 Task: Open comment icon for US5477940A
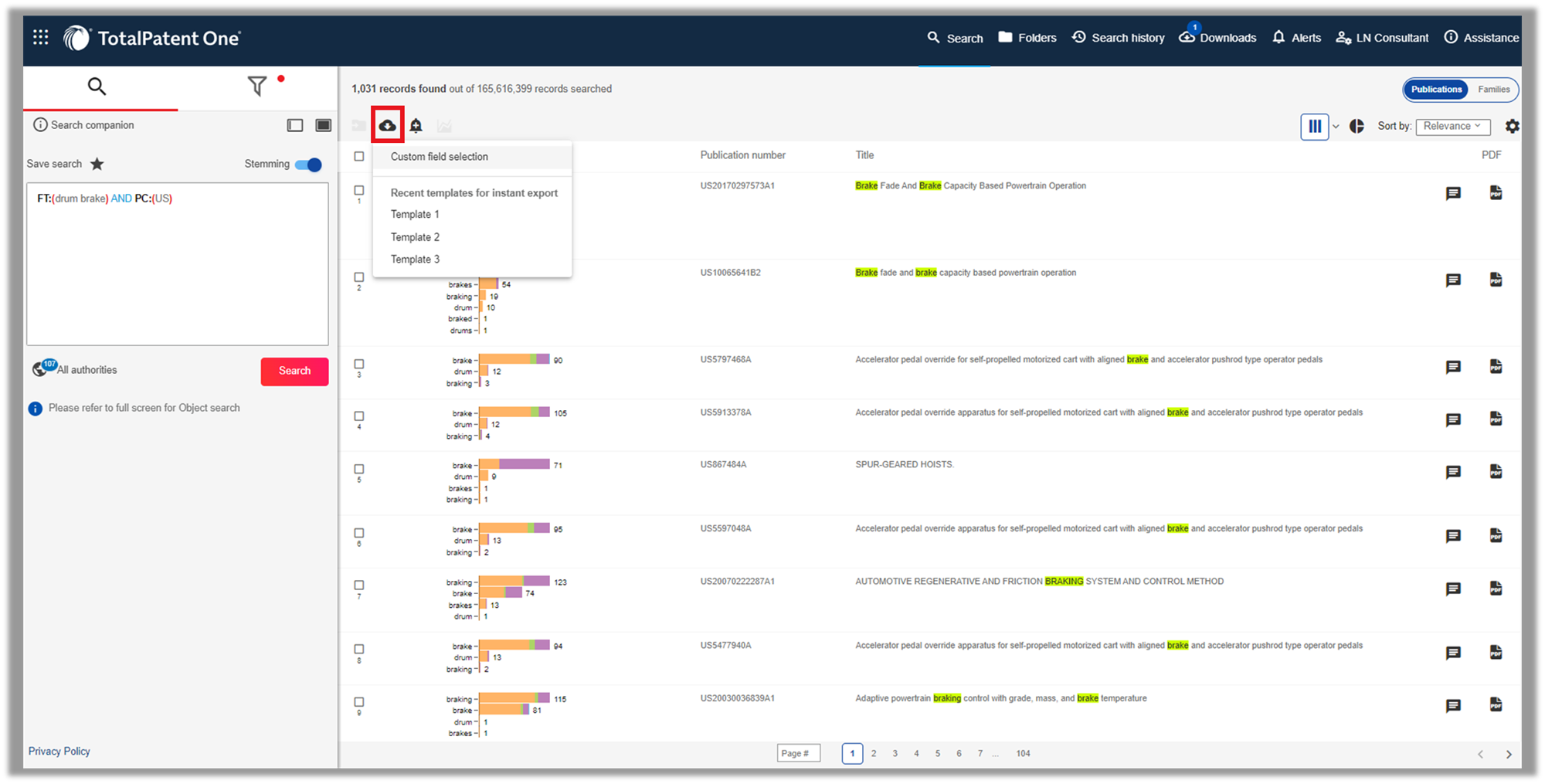pyautogui.click(x=1453, y=653)
